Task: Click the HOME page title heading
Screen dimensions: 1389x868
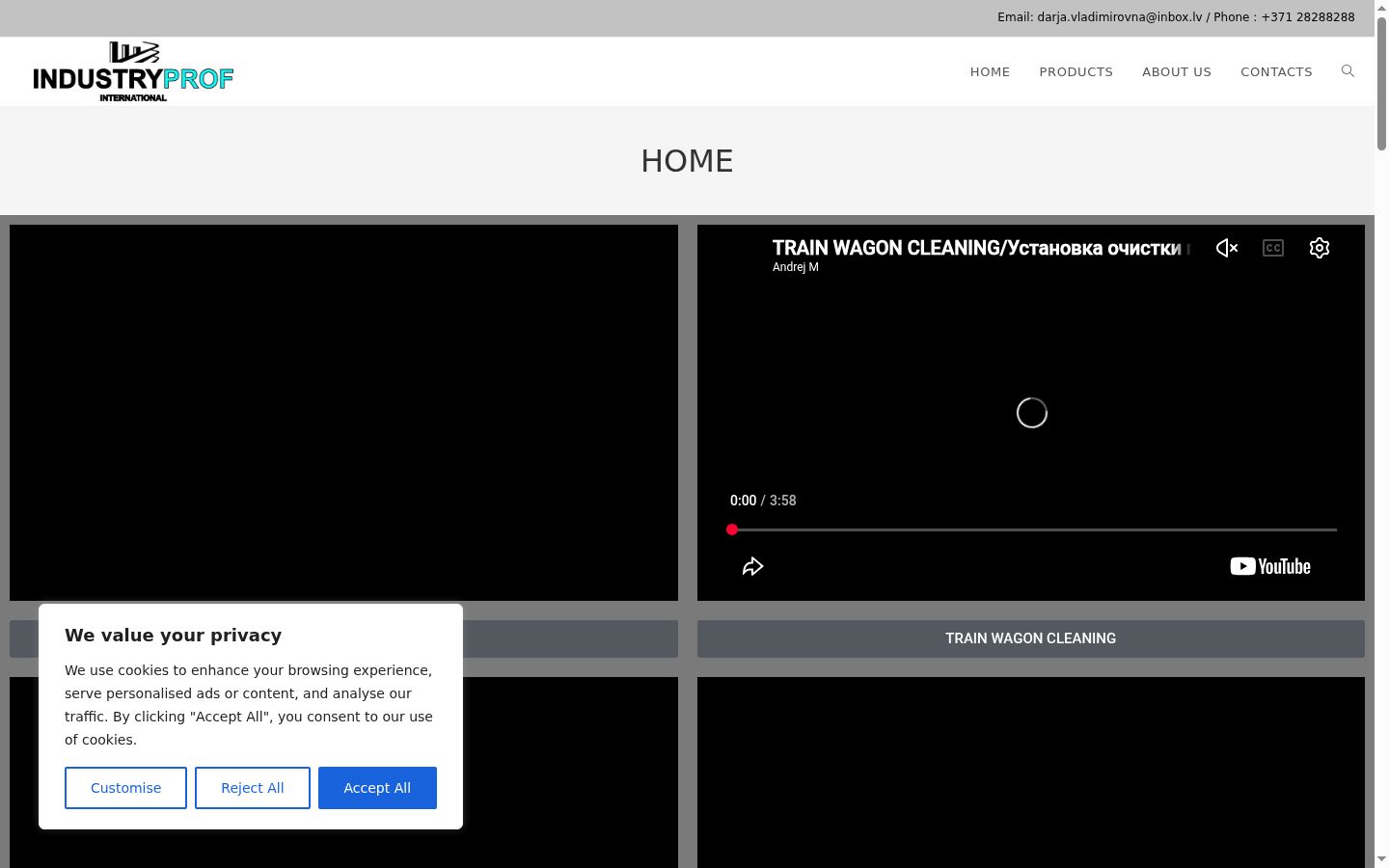Action: [x=687, y=161]
